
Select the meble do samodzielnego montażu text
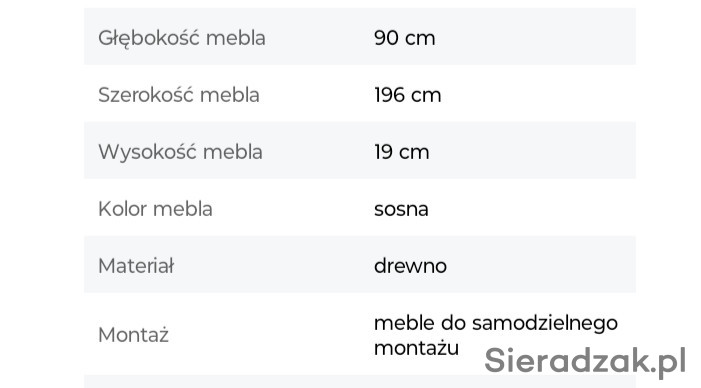(x=496, y=335)
